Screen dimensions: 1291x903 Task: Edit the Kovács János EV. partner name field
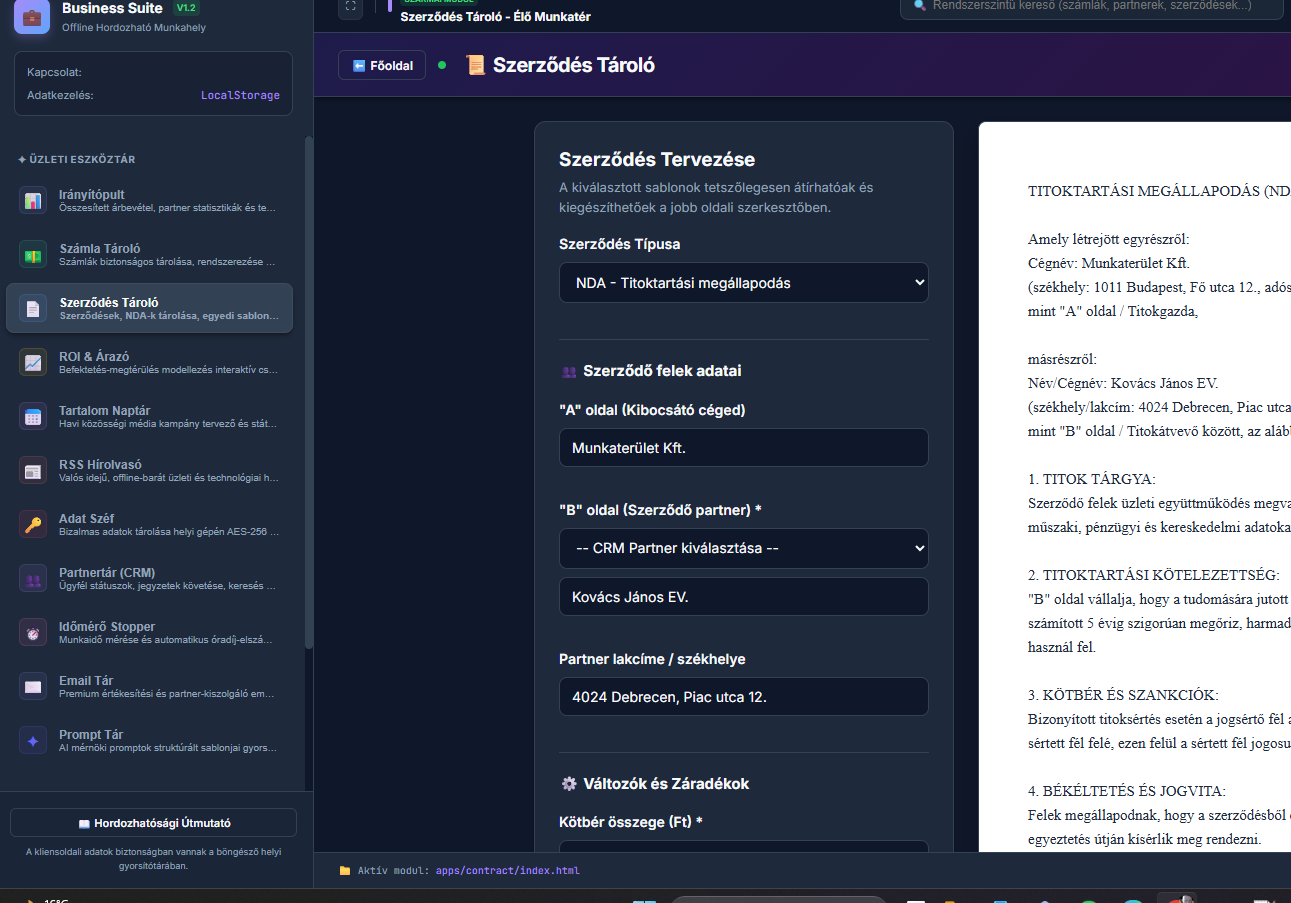coord(744,597)
